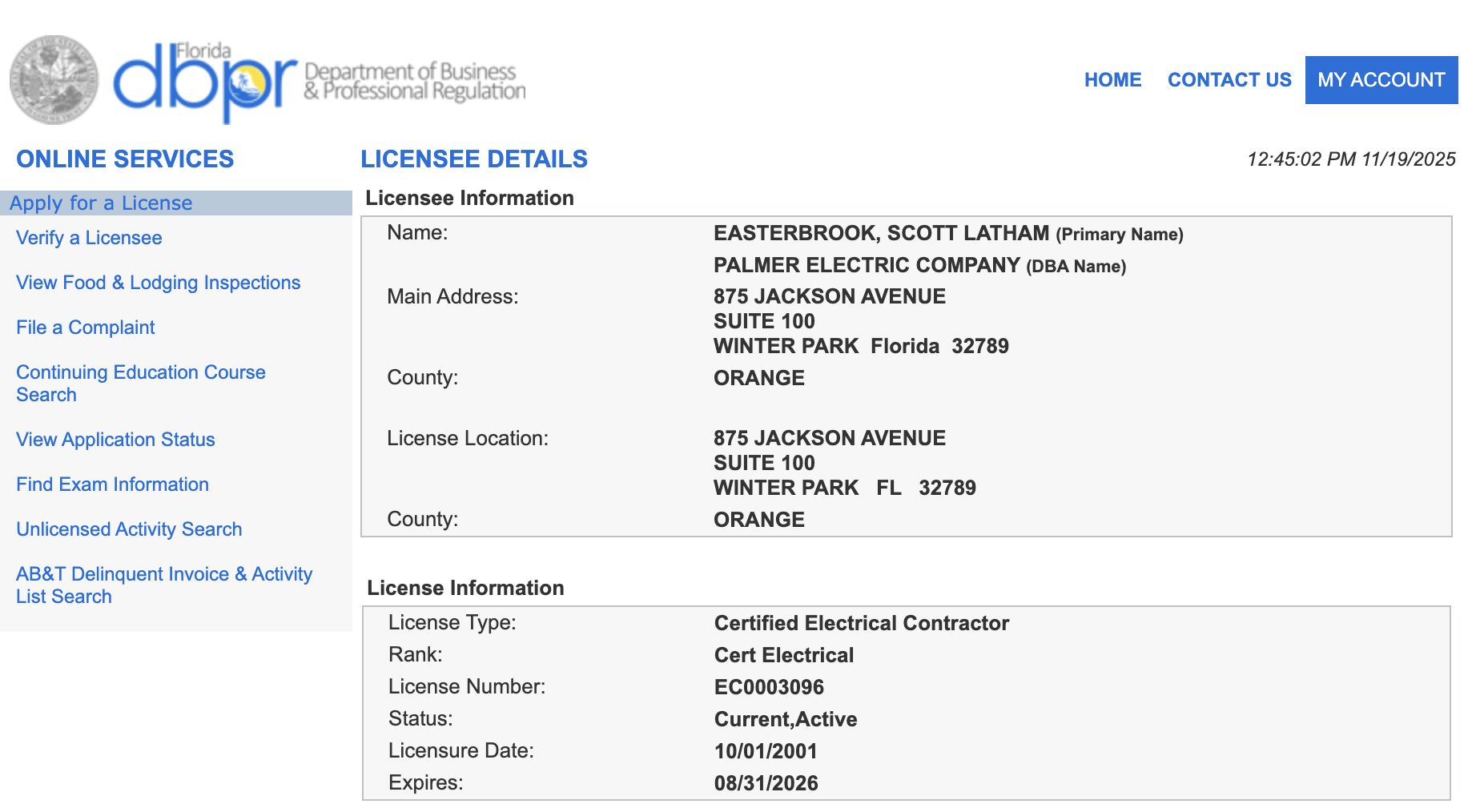Screen dimensions: 1480x812
Task: Check View Application Status
Action: [115, 439]
